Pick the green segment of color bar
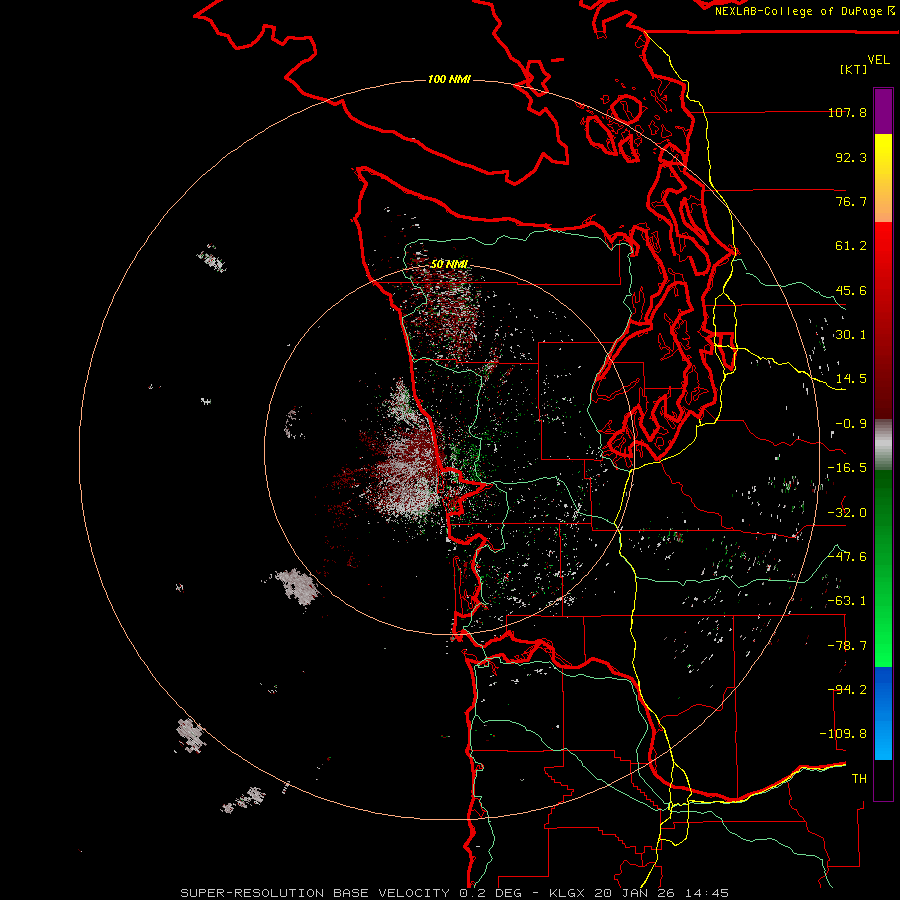900x900 pixels. pyautogui.click(x=883, y=568)
